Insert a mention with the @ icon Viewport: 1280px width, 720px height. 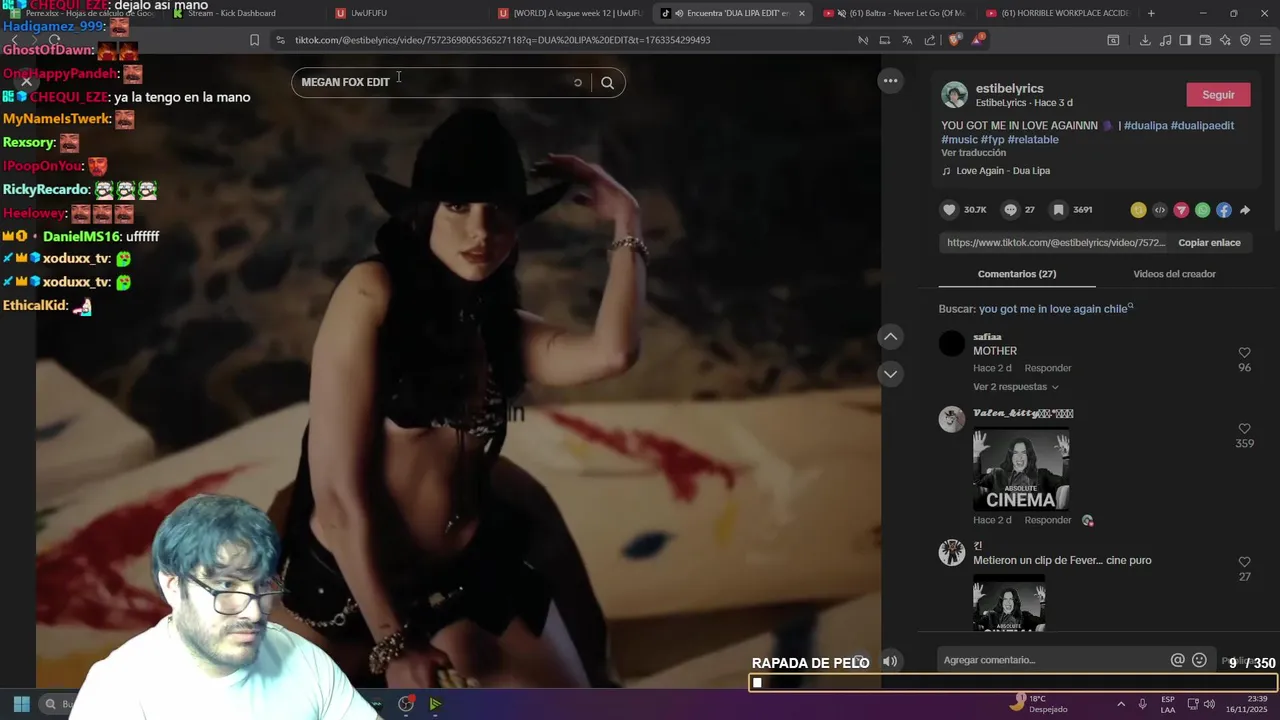pyautogui.click(x=1178, y=660)
